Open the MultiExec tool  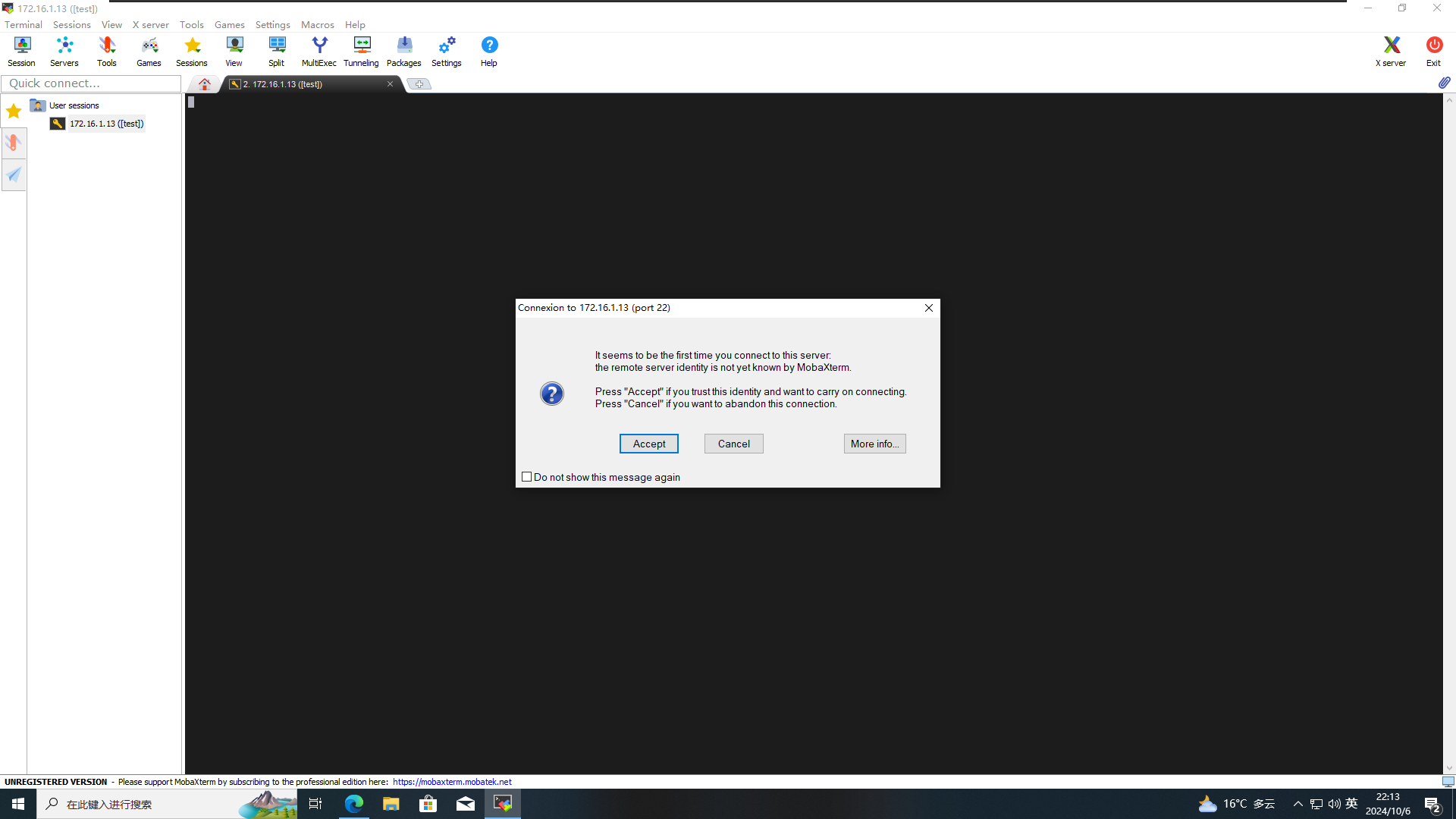click(x=318, y=52)
